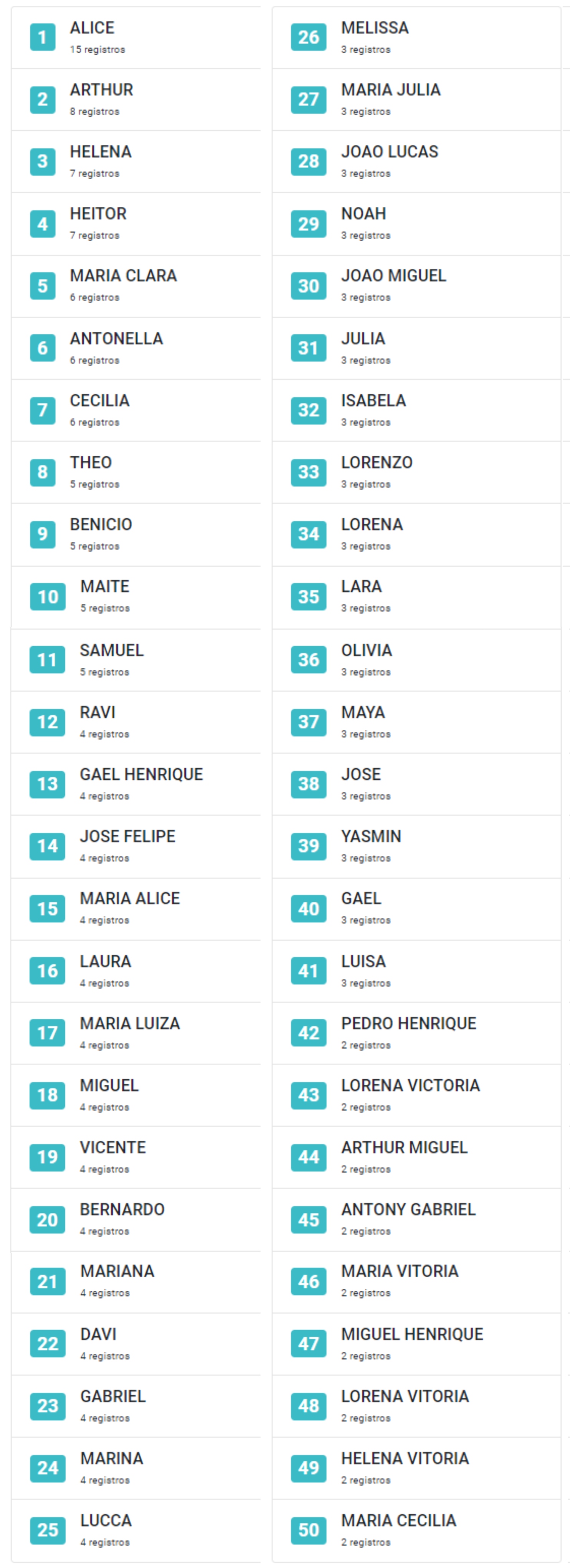Open the JOAO MIGUEL name entry
This screenshot has height=1568, width=570.
(393, 276)
